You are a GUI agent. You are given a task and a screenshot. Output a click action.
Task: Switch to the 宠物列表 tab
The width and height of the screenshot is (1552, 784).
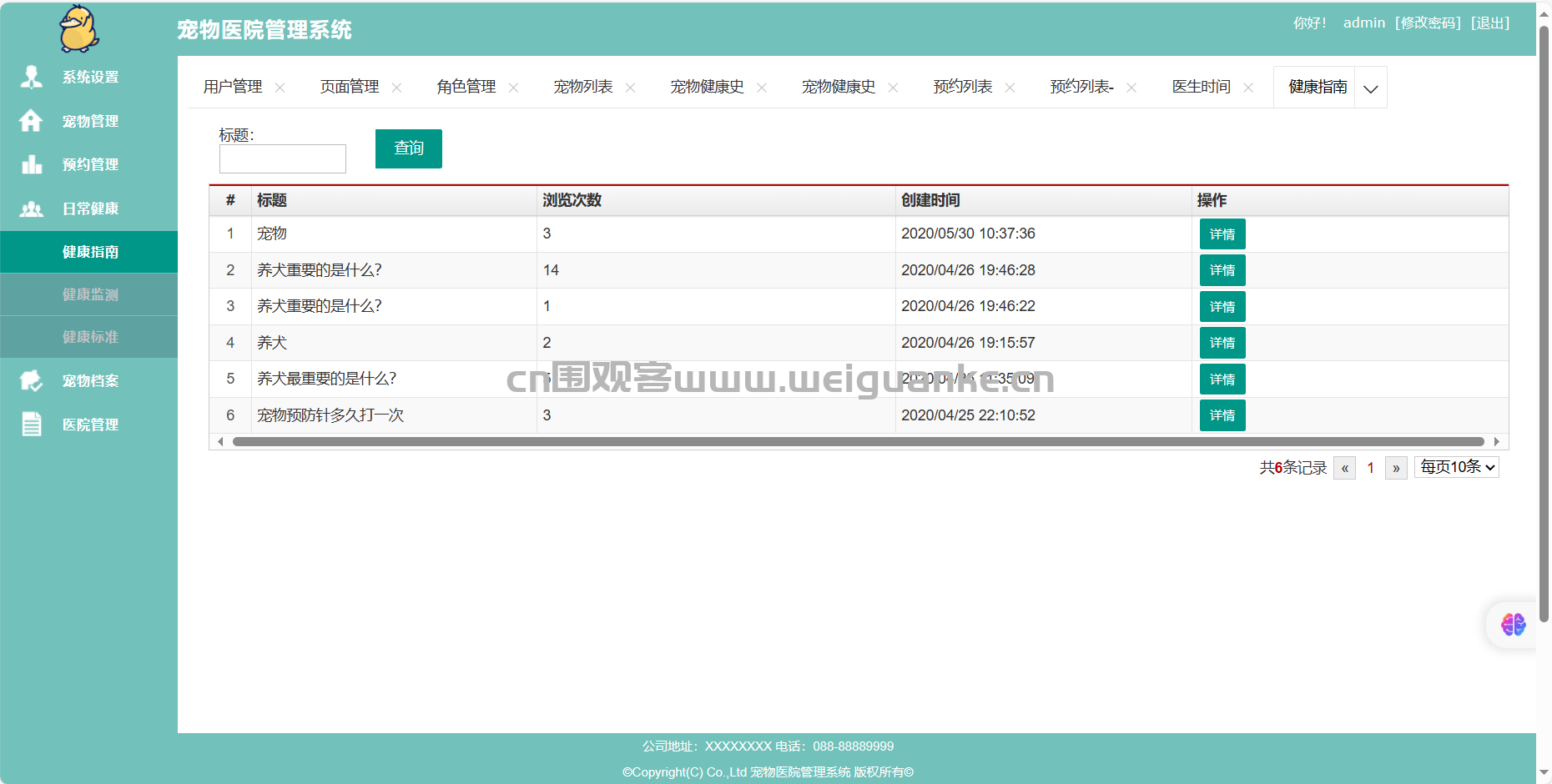(x=582, y=87)
